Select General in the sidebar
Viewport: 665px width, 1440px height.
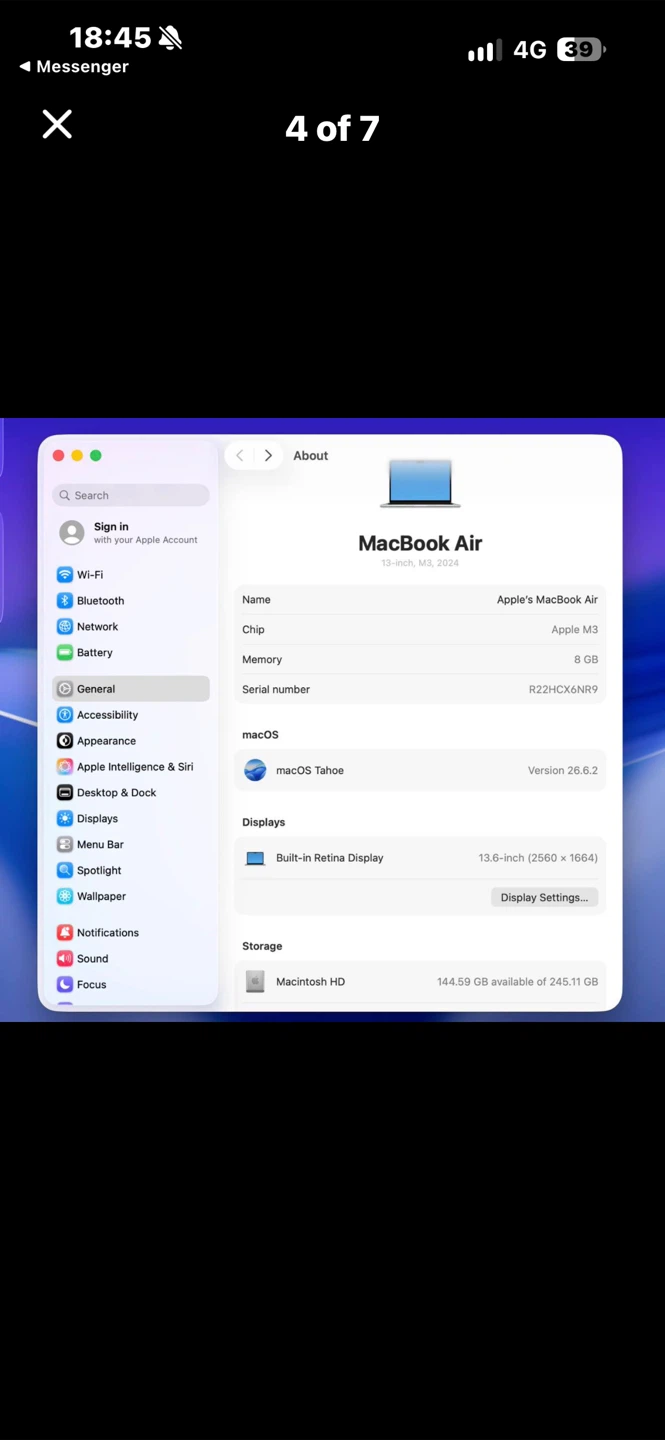point(131,689)
